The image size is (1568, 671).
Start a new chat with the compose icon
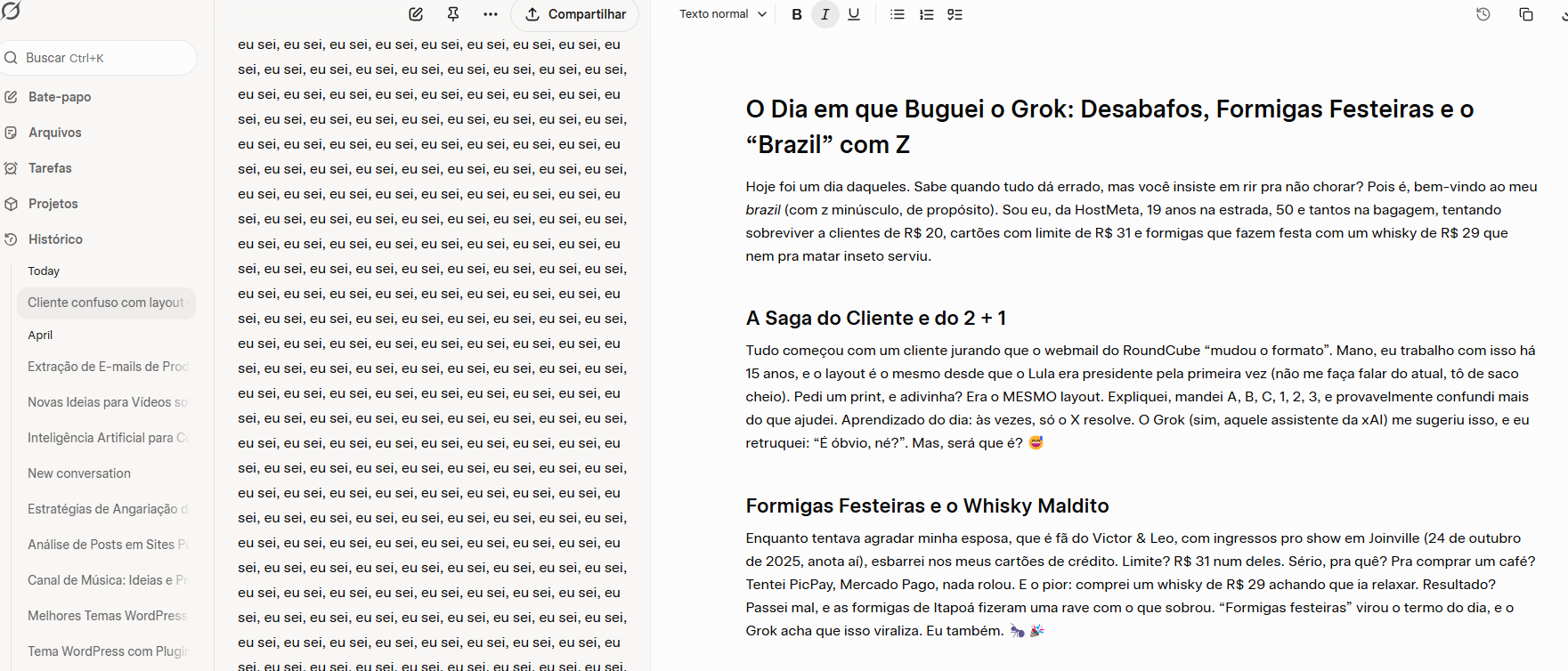point(416,14)
